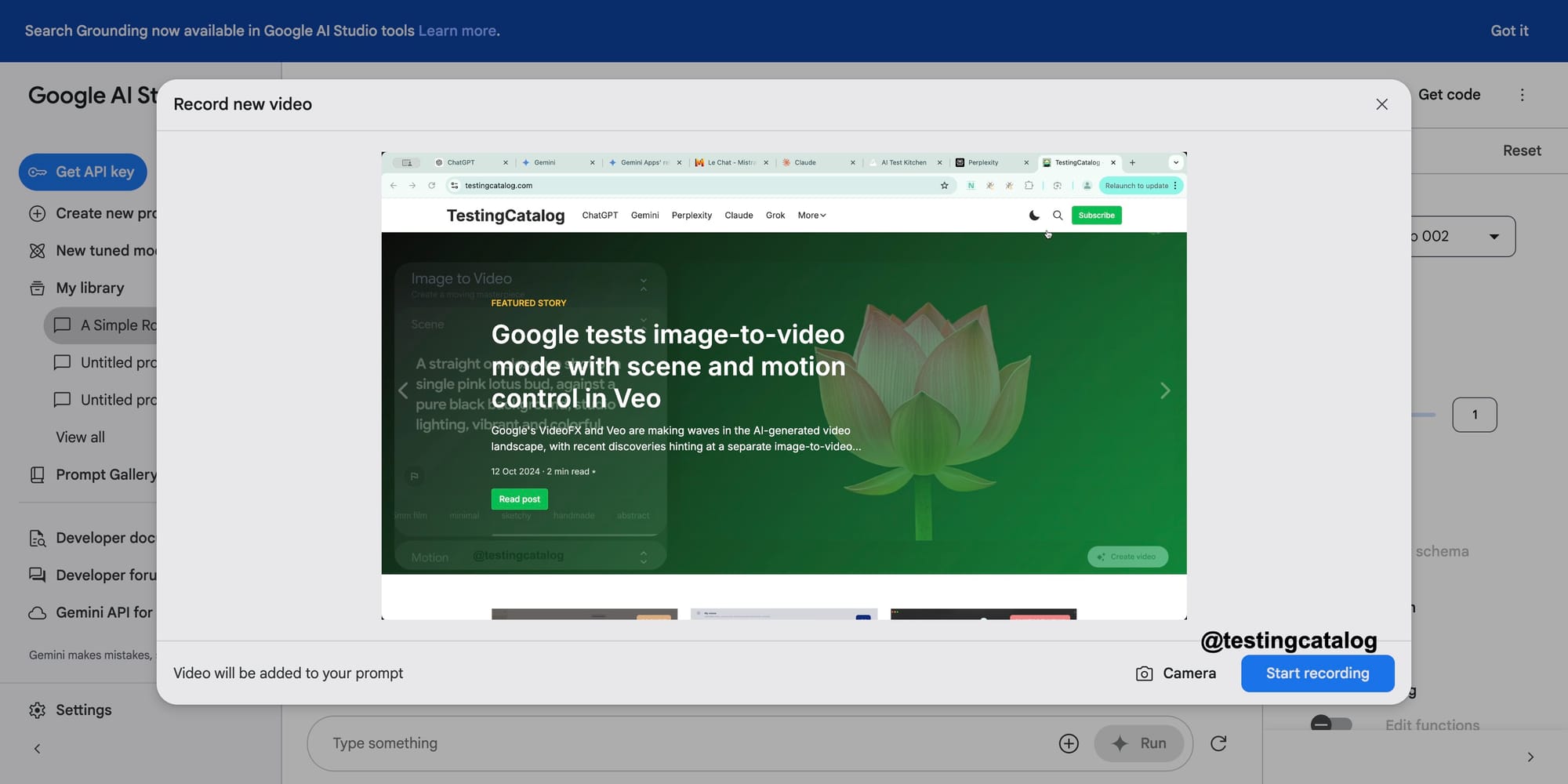Open the Learn more link
The image size is (1568, 784).
pyautogui.click(x=457, y=31)
